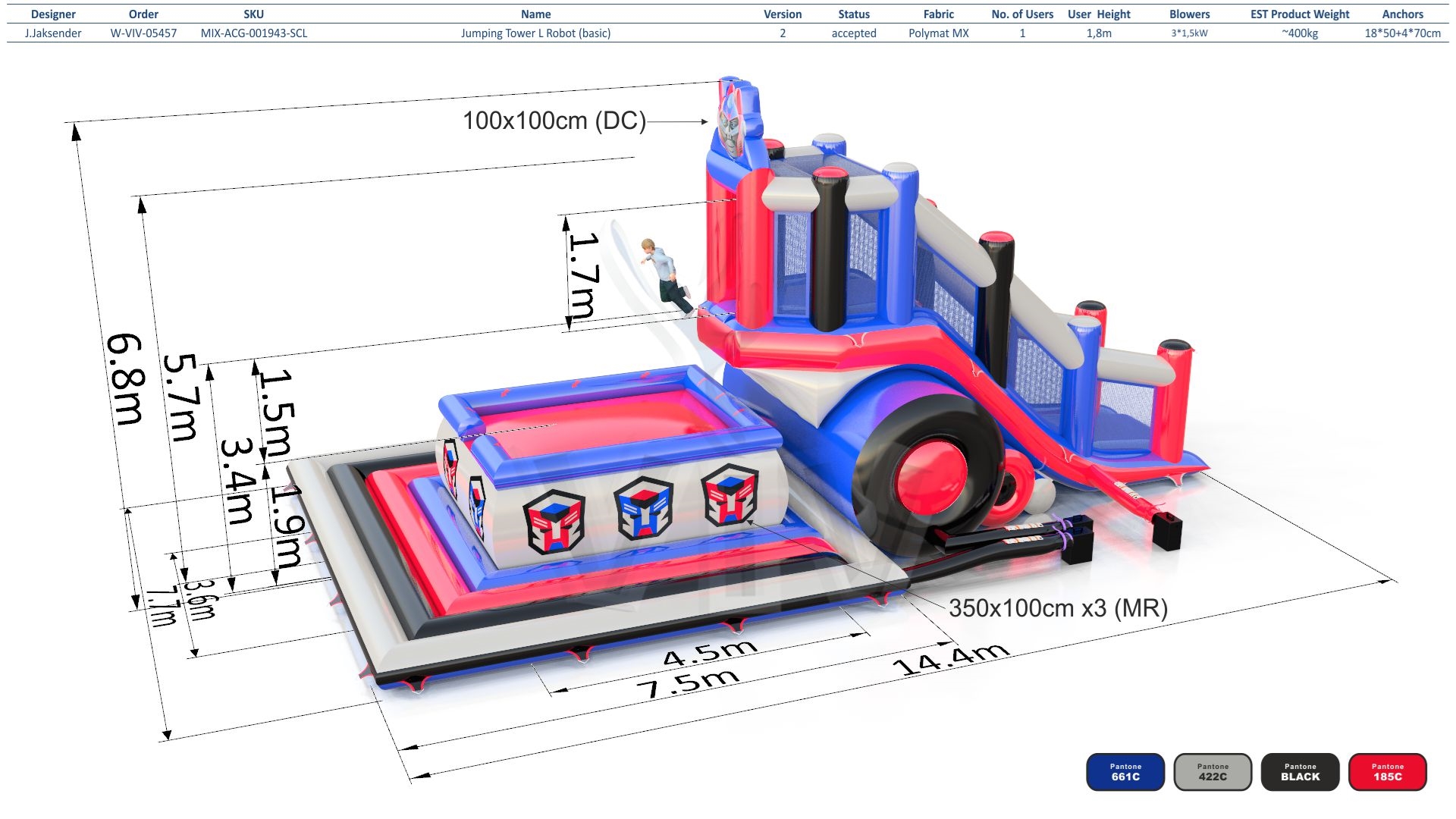Viewport: 1456px width, 819px height.
Task: Click the 7.7m dimension label
Action: (162, 607)
